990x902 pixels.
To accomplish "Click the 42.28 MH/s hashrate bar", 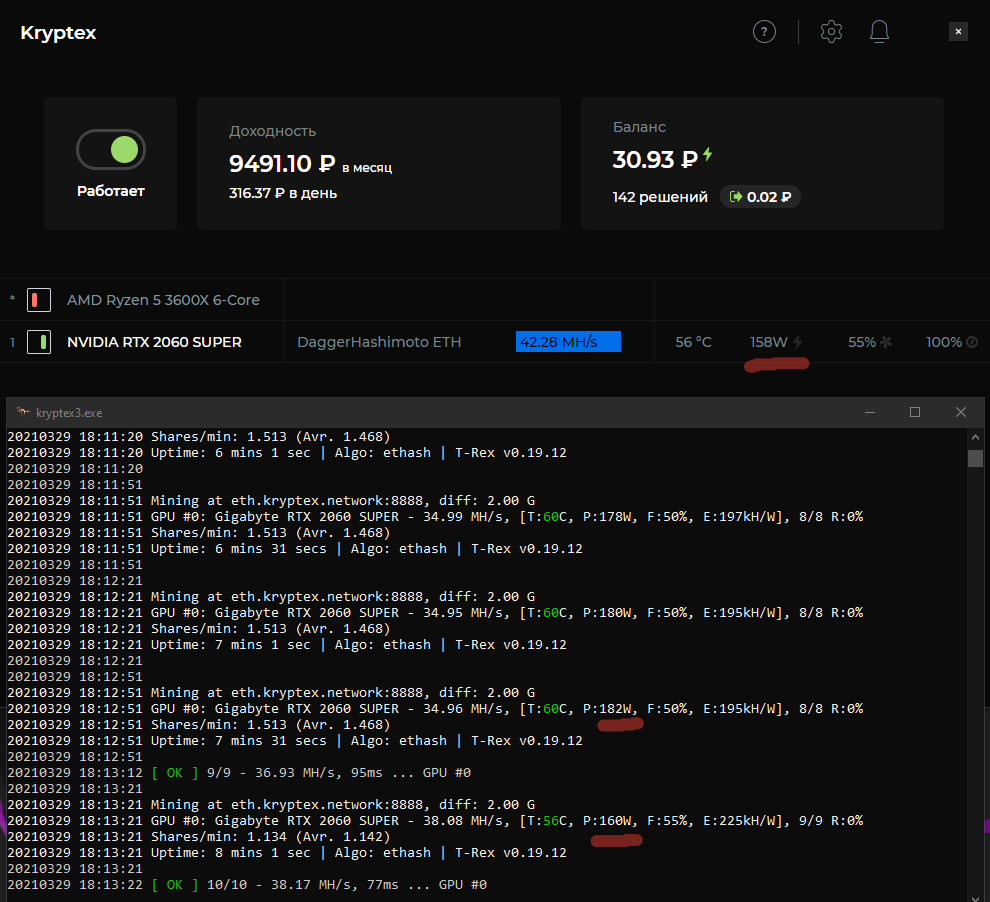I will pos(568,341).
